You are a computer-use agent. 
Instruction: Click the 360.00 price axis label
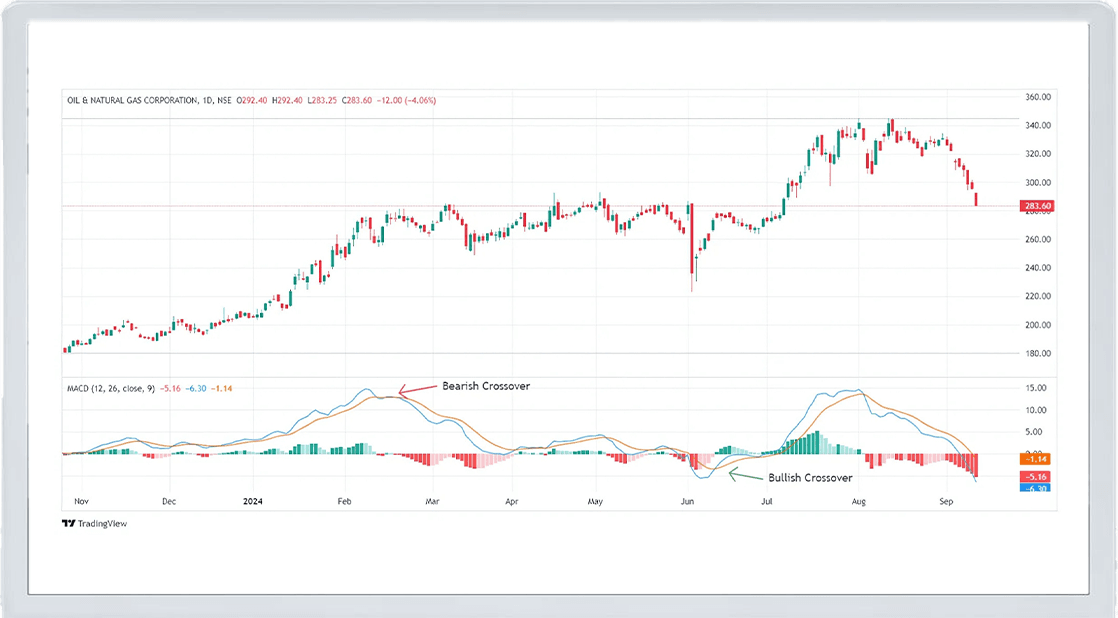coord(1037,97)
